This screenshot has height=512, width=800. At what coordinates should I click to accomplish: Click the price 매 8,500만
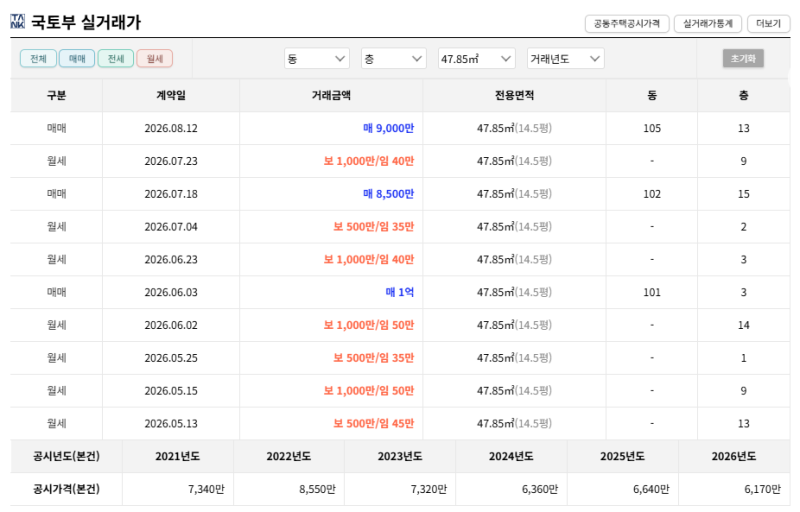[388, 194]
